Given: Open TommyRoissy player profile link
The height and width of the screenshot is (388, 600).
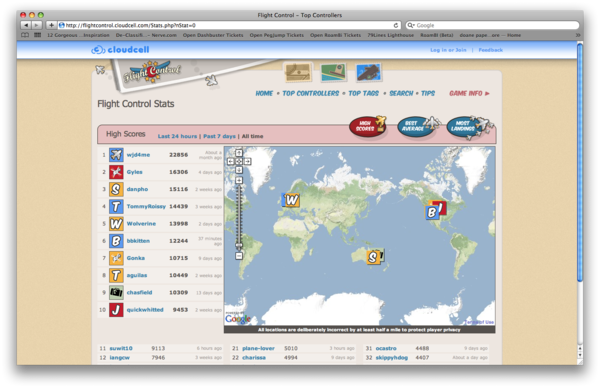Looking at the screenshot, I should 146,206.
